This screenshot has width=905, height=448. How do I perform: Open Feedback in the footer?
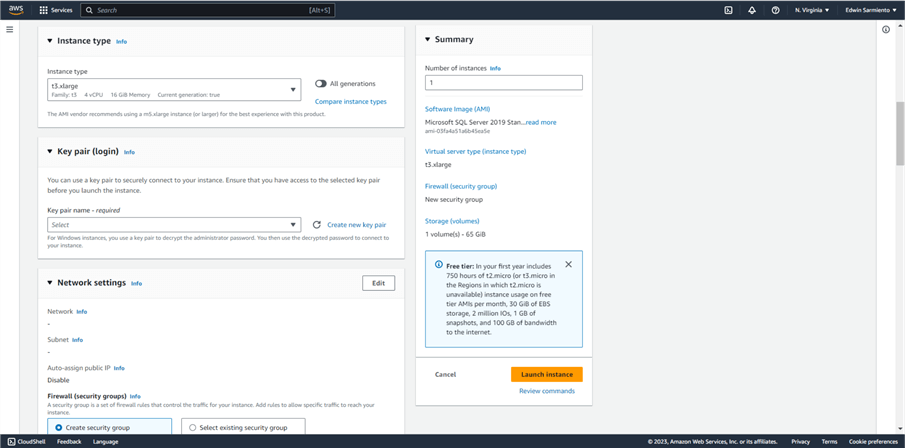(69, 442)
